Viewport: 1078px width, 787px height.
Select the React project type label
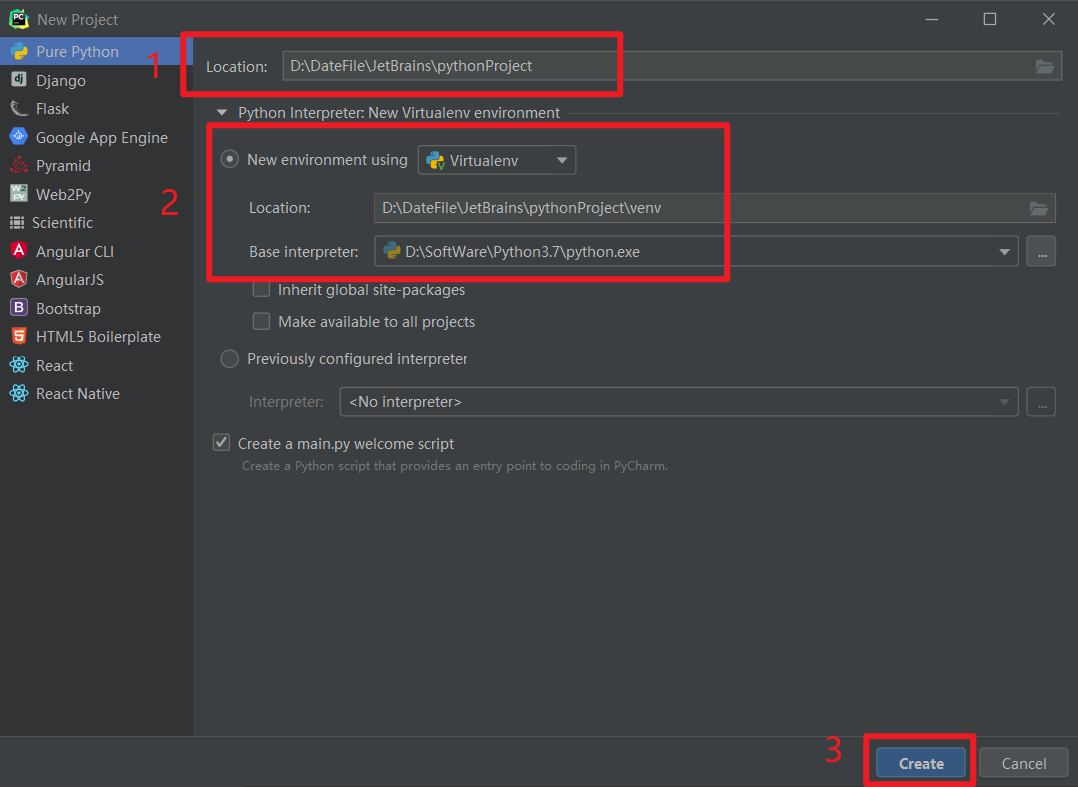coord(54,366)
